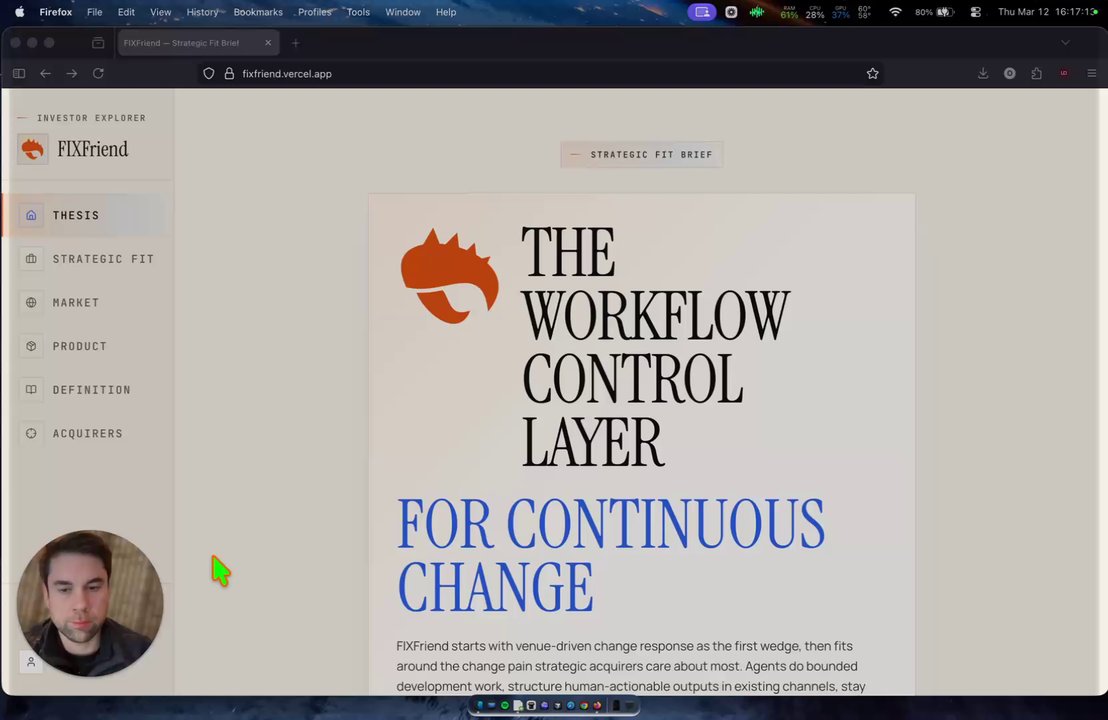This screenshot has width=1108, height=720.
Task: Open the File menu
Action: [94, 12]
